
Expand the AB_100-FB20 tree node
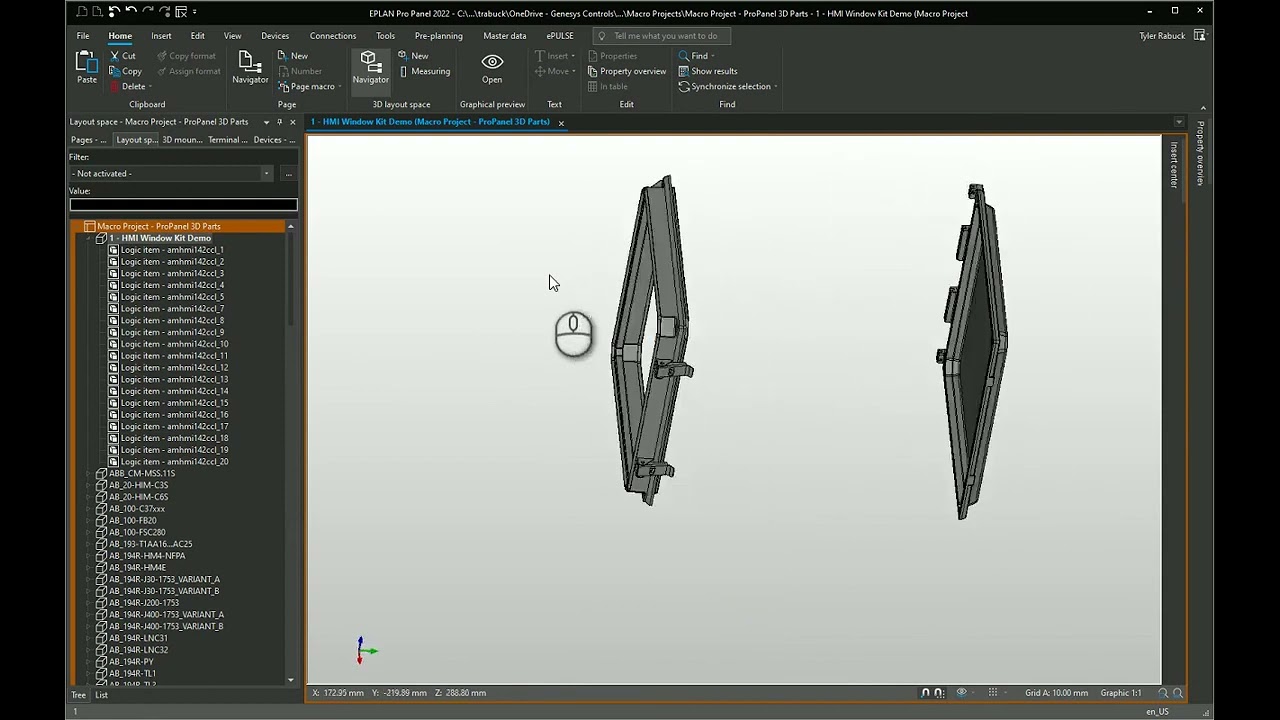point(89,520)
